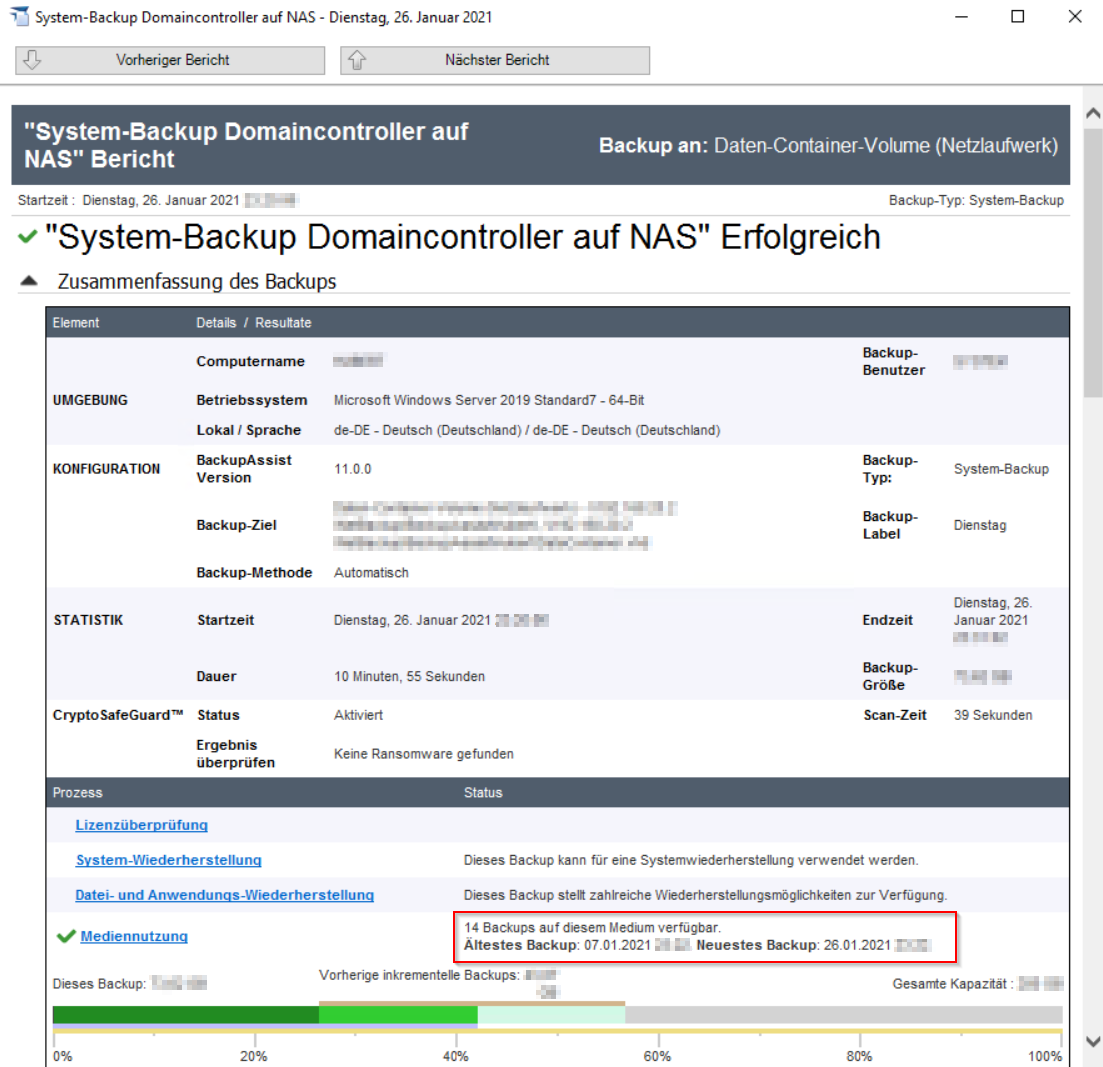Click the bright green incremental backups bar segment

tap(398, 1015)
